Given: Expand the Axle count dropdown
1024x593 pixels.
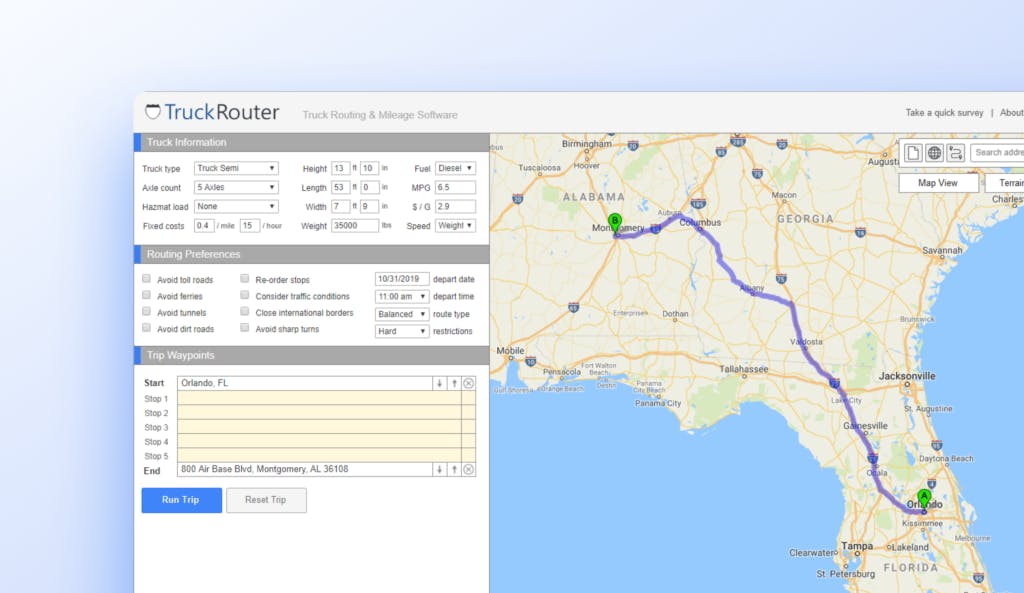Looking at the screenshot, I should (x=236, y=187).
